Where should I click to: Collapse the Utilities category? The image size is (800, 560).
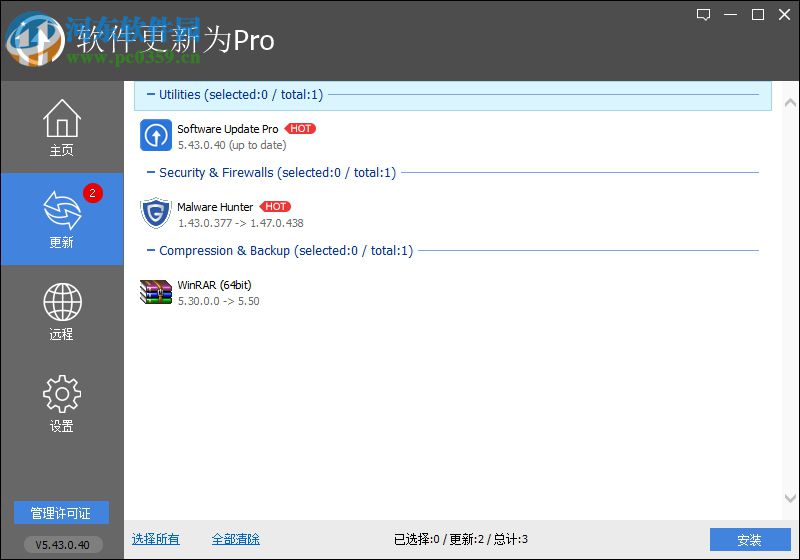(151, 94)
